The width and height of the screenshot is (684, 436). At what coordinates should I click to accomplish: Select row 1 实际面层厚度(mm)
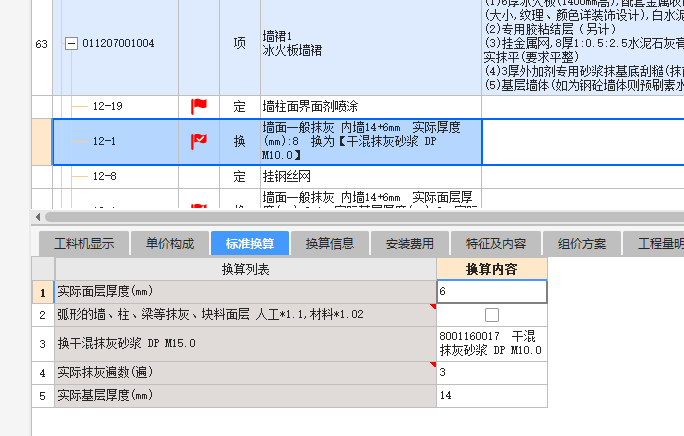[x=246, y=292]
